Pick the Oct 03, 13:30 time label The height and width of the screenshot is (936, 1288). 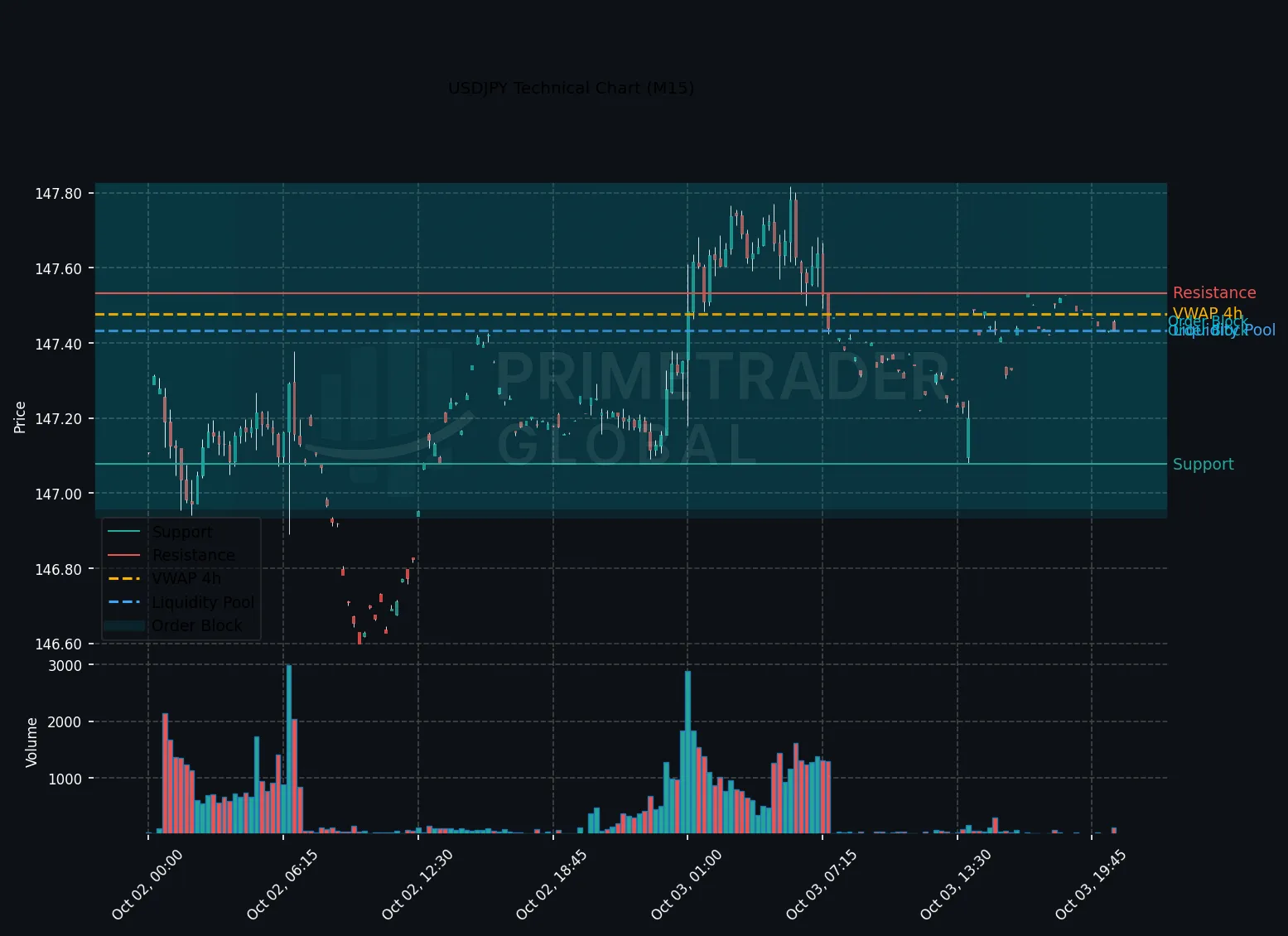956,884
